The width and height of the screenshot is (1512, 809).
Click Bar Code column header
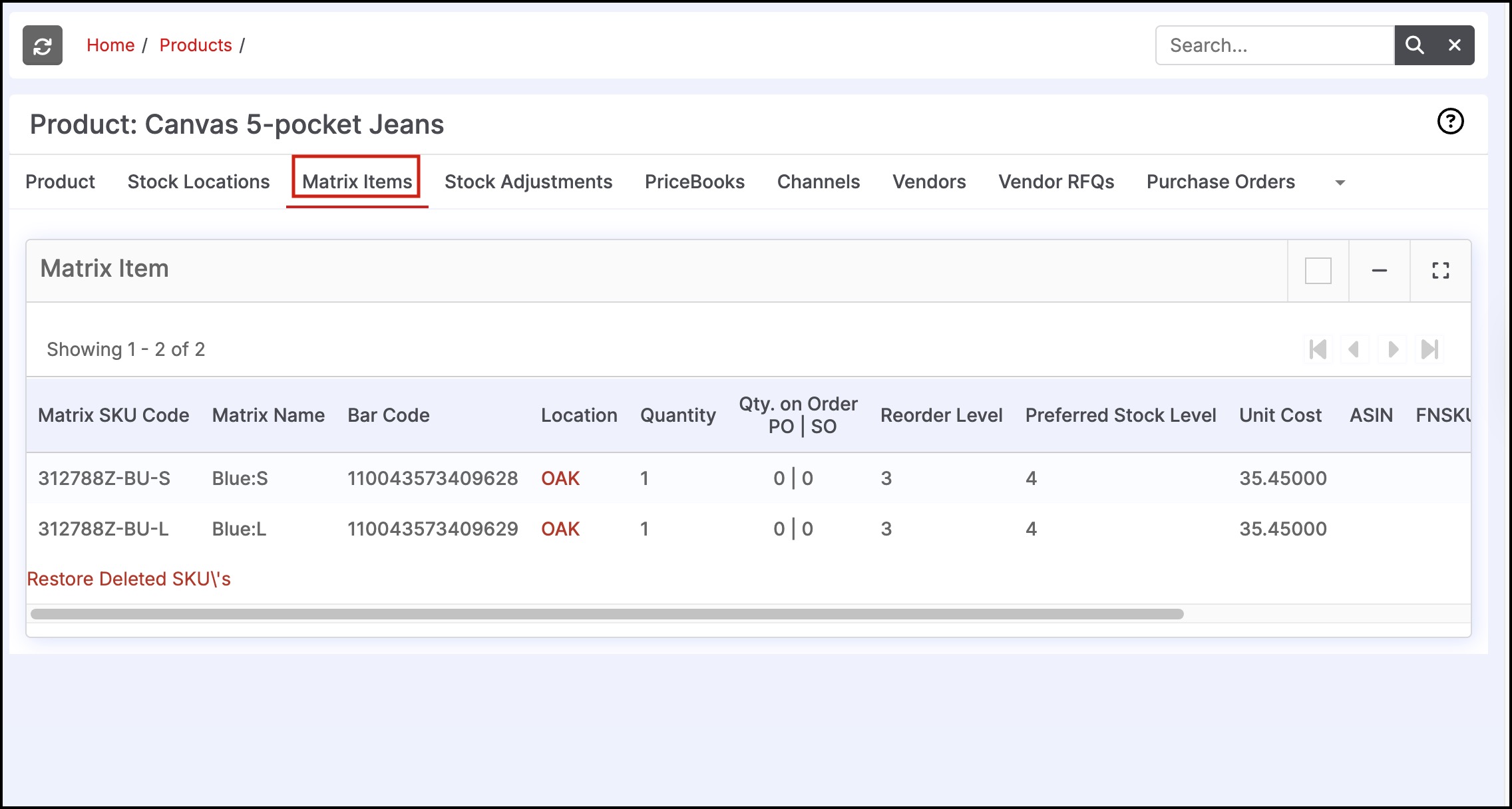pos(389,415)
